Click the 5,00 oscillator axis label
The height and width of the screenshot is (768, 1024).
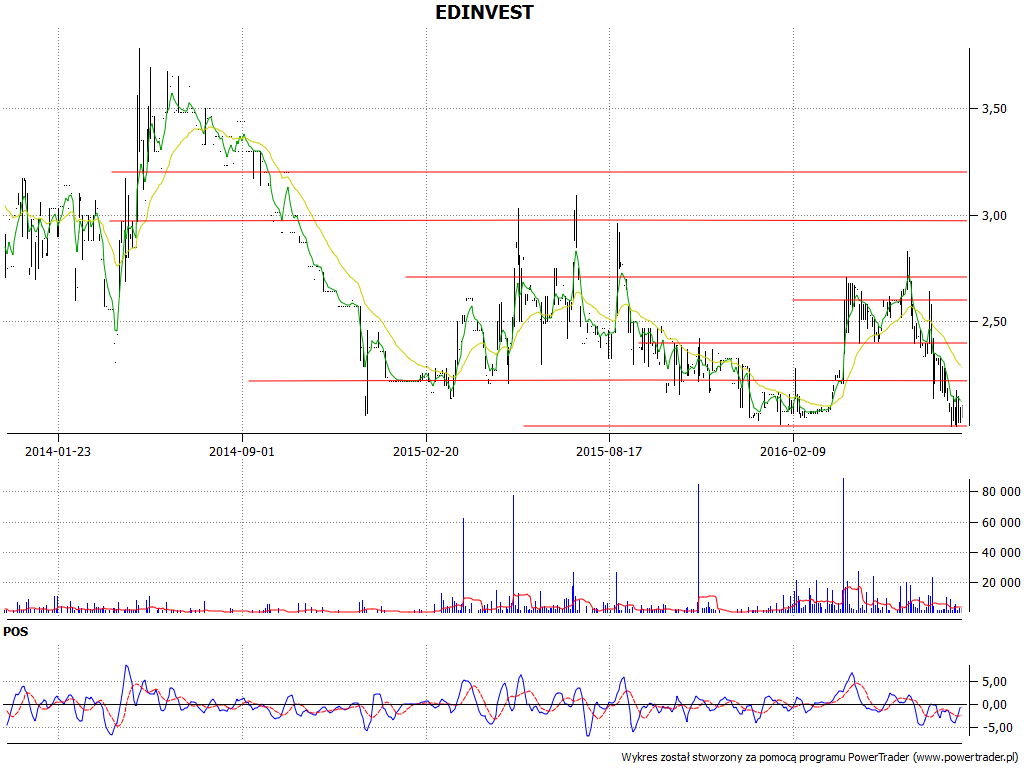994,682
